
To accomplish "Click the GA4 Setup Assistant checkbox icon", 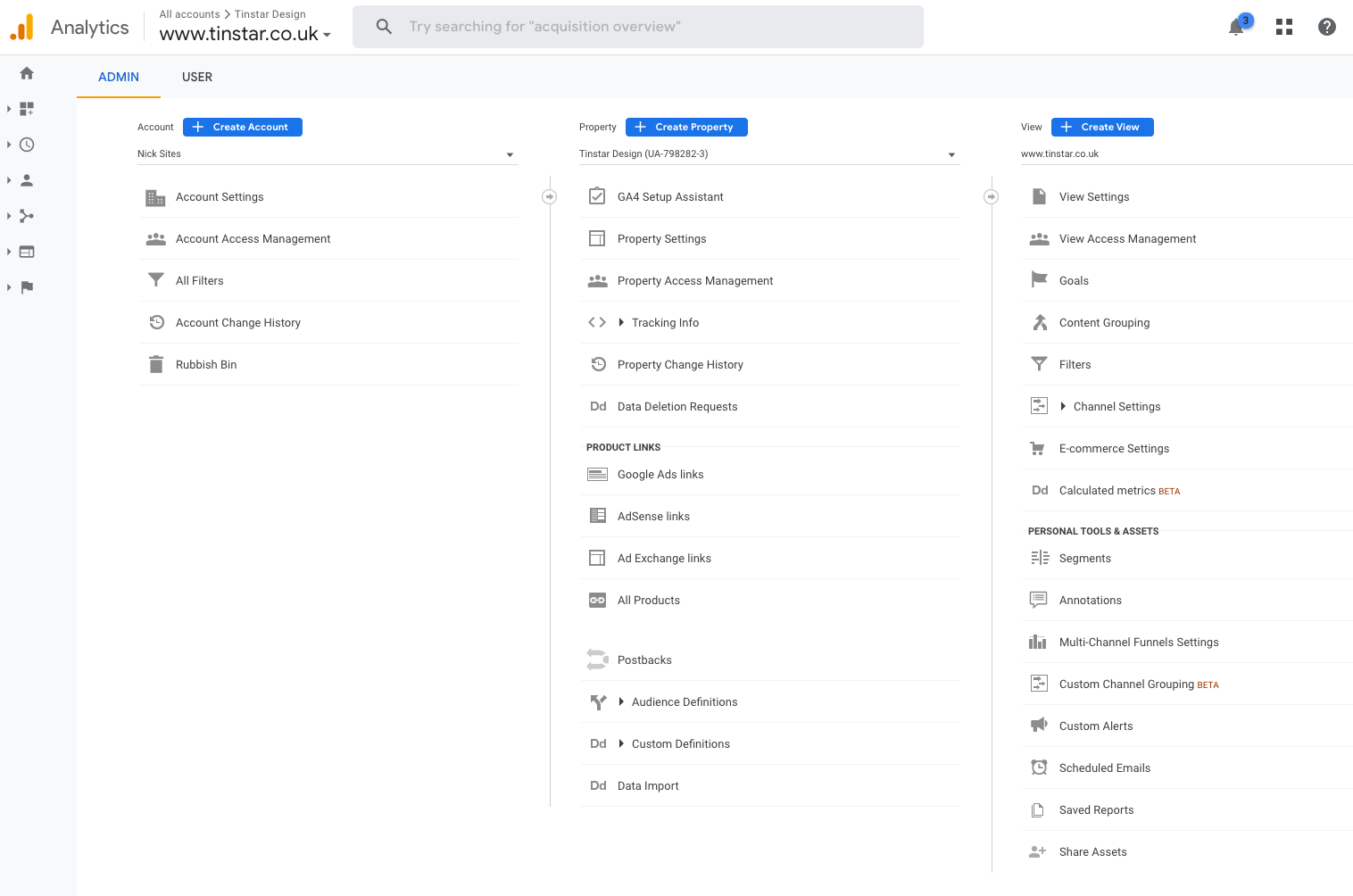I will [597, 196].
